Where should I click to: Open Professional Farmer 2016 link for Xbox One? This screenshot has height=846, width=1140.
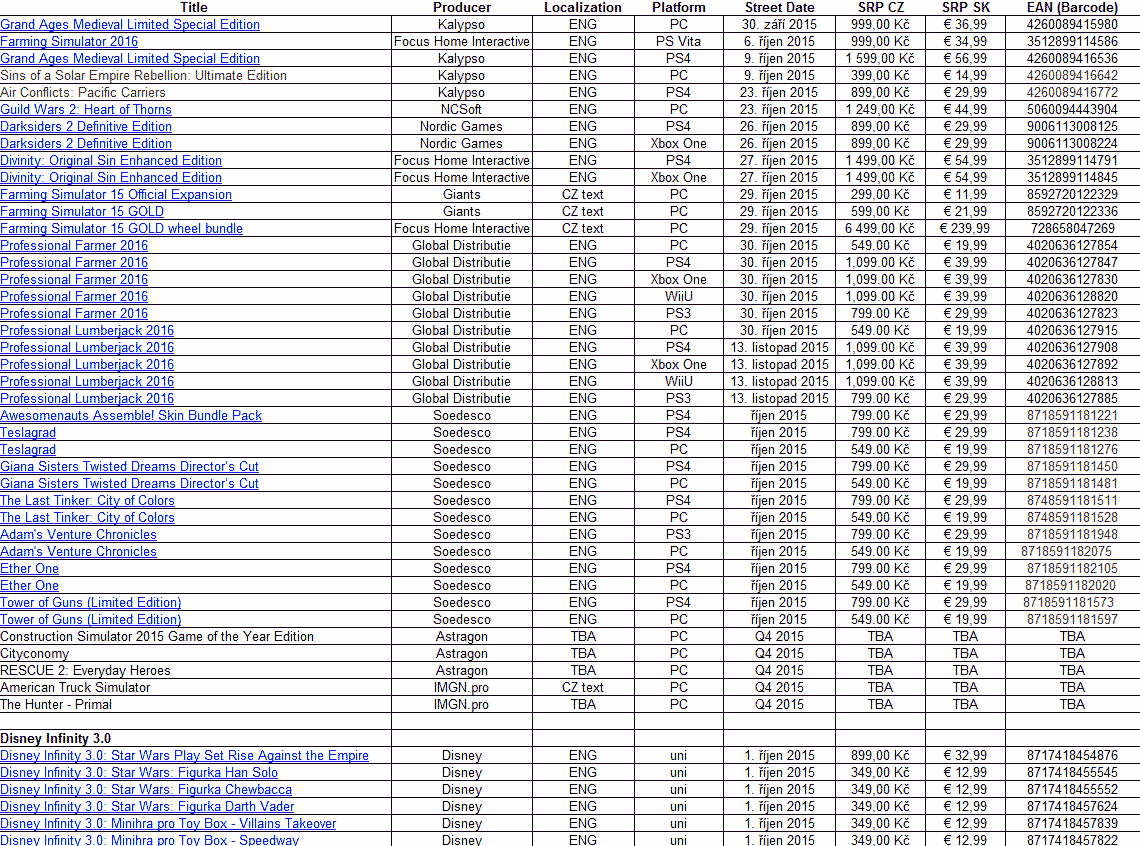click(x=74, y=280)
